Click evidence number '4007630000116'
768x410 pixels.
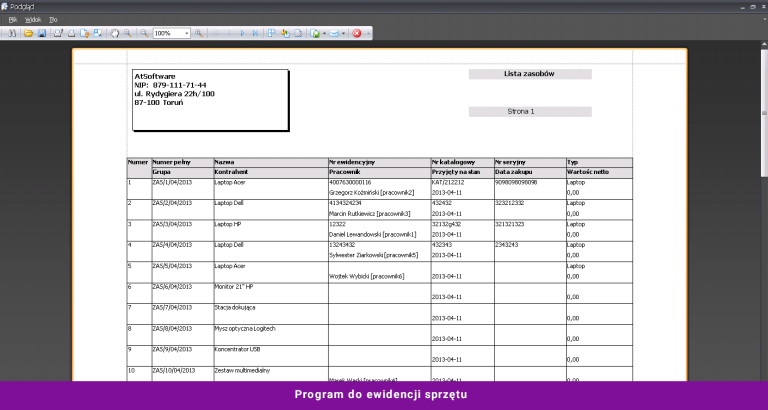[x=350, y=182]
